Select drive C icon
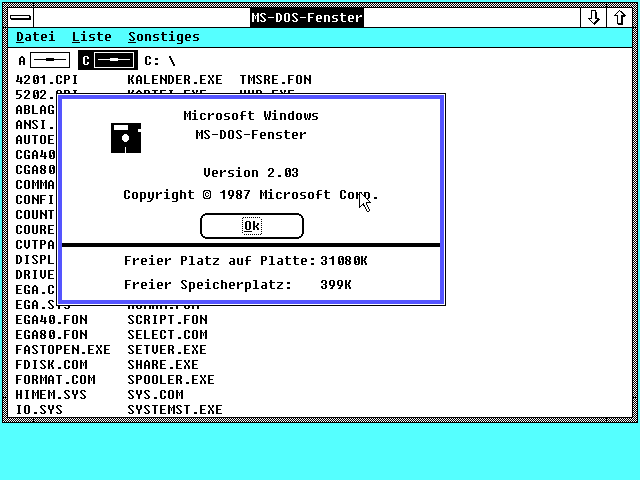This screenshot has height=480, width=640. (108, 60)
